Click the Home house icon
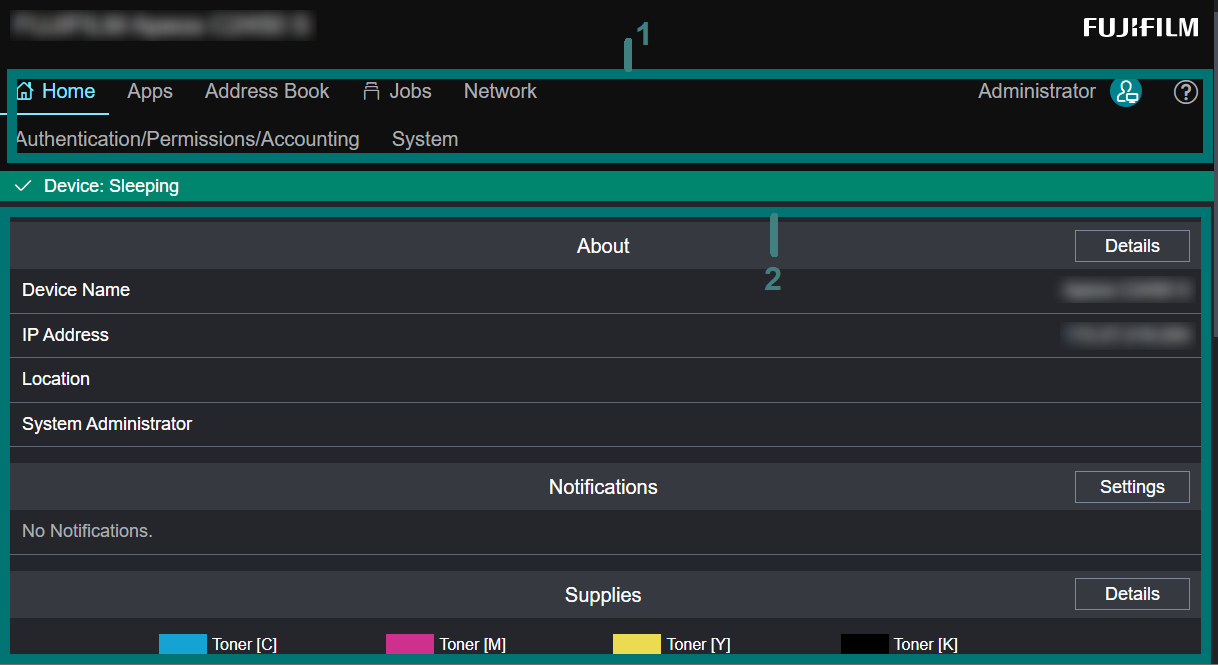 pos(25,91)
